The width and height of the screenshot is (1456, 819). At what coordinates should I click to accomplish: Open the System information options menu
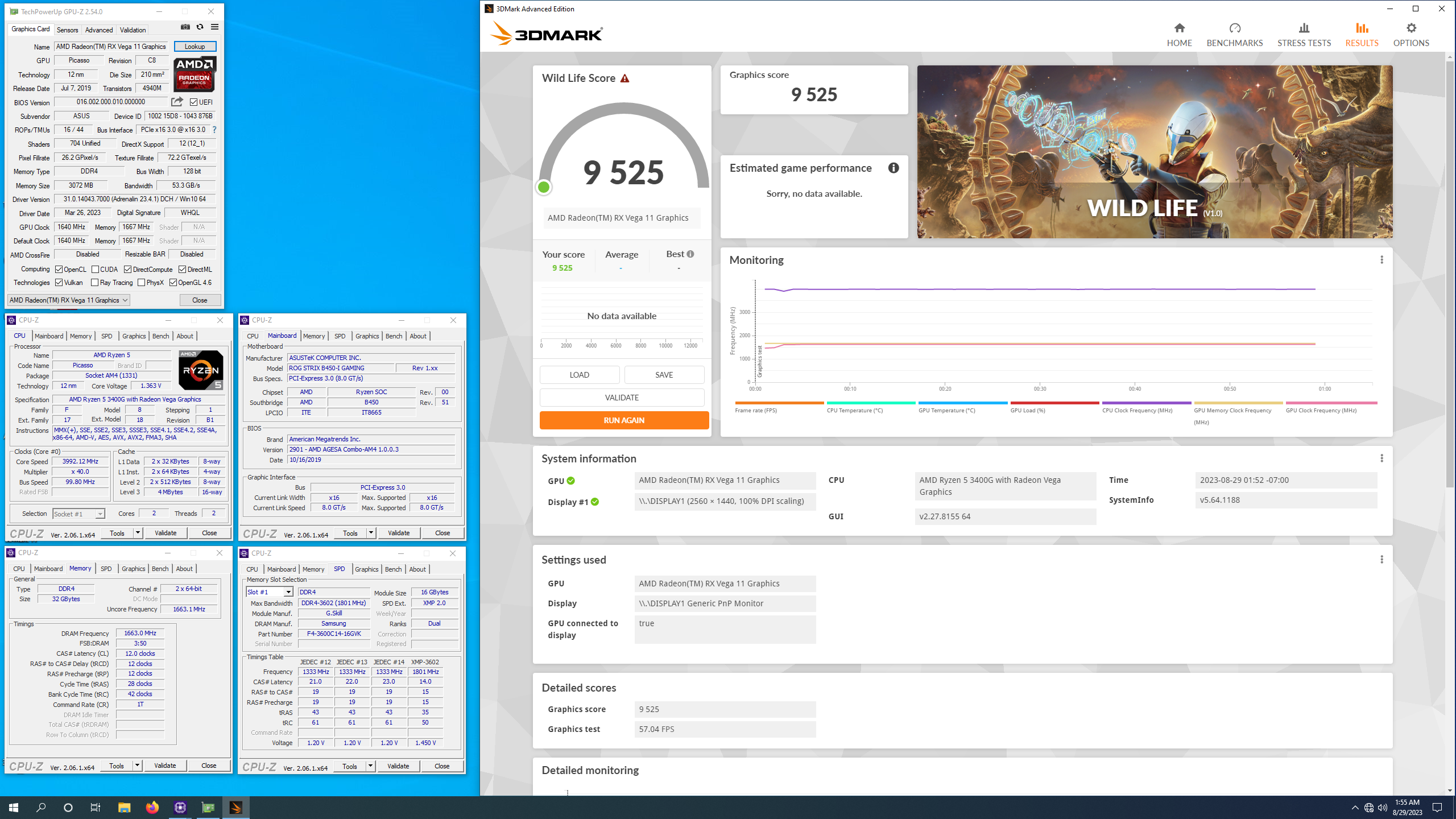click(1381, 458)
